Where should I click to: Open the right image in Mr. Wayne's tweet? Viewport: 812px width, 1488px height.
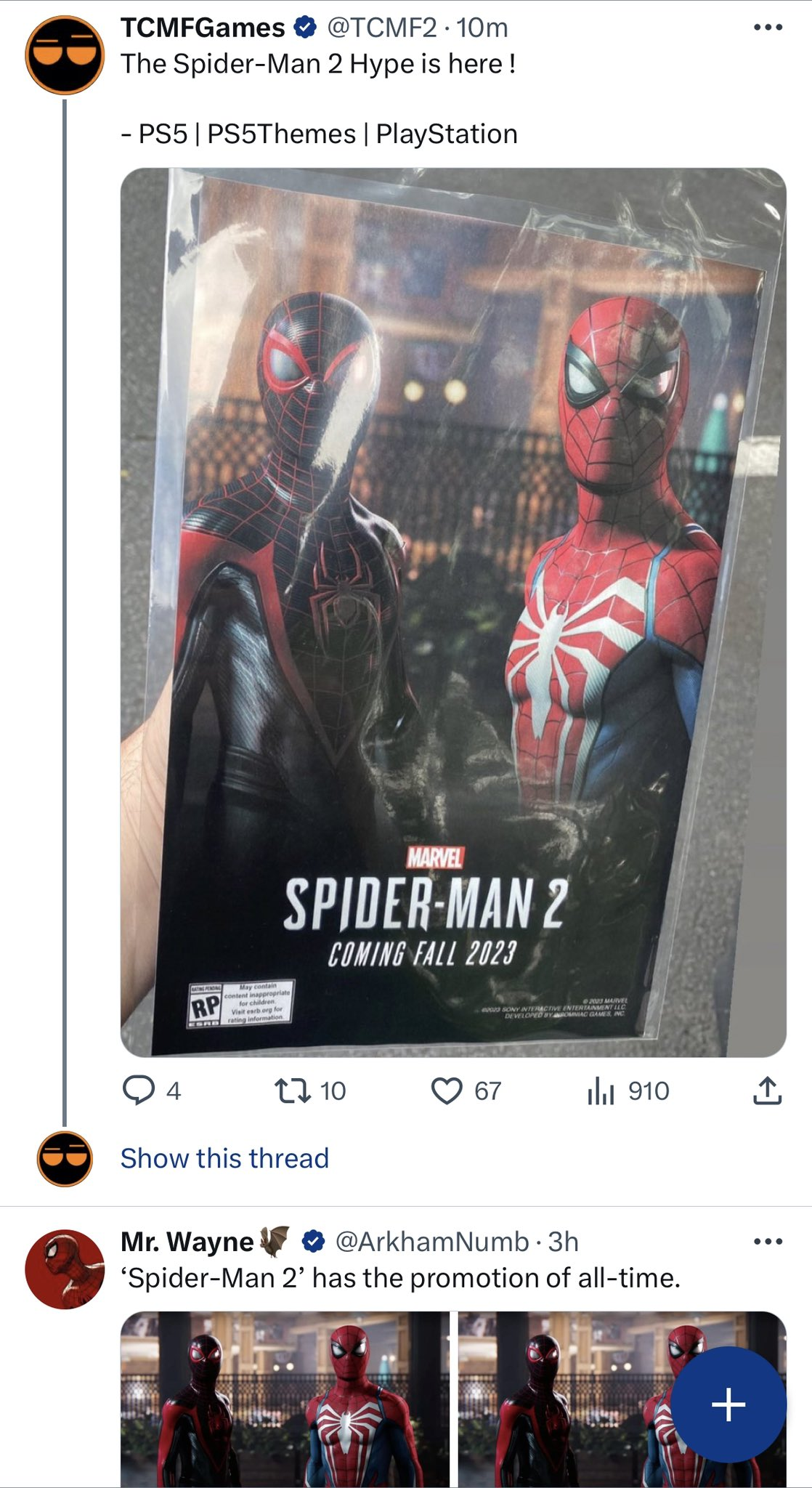(x=567, y=1399)
